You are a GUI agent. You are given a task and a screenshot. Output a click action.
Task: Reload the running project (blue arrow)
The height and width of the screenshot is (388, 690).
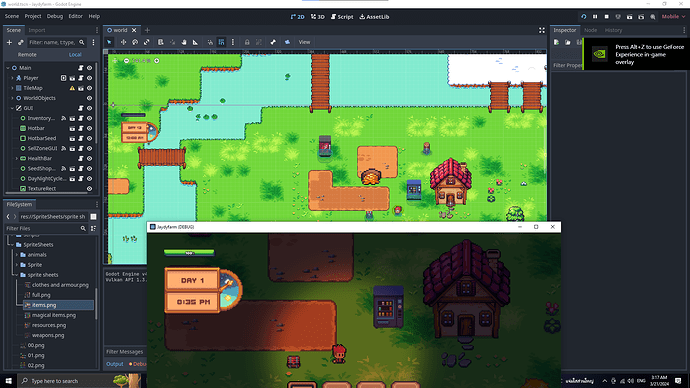point(584,17)
